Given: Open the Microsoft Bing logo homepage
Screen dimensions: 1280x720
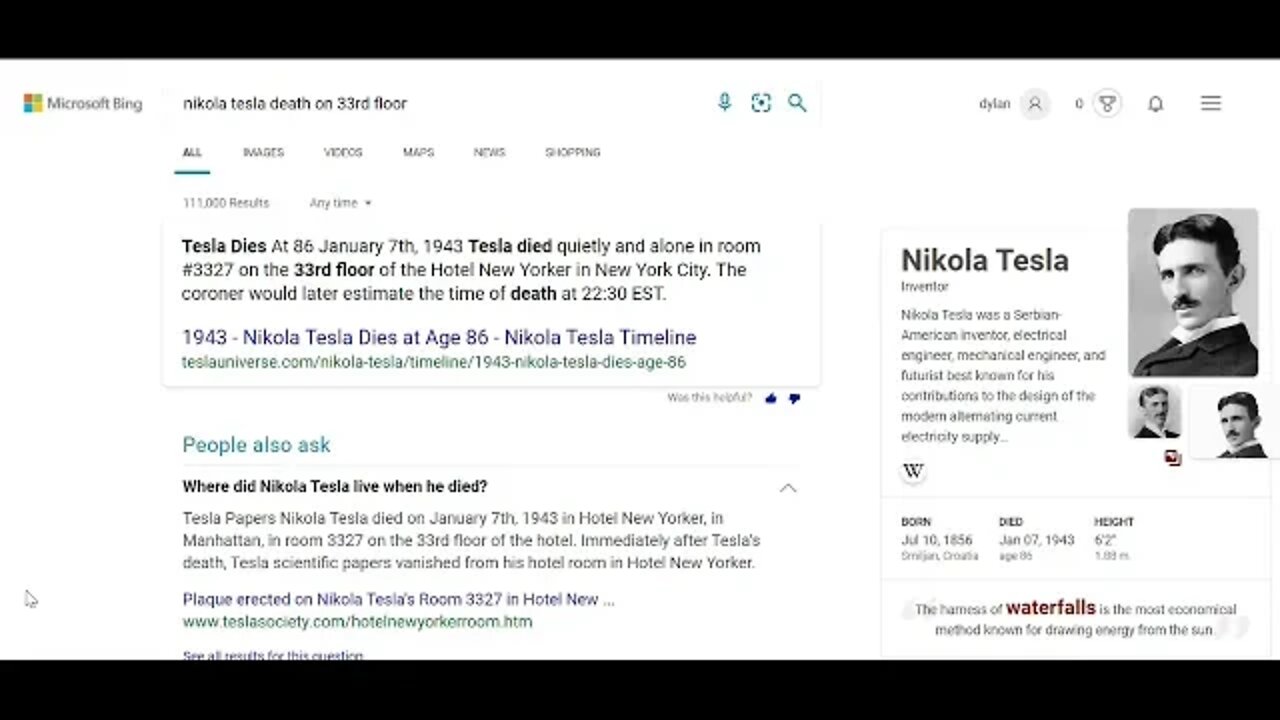Looking at the screenshot, I should (x=83, y=103).
